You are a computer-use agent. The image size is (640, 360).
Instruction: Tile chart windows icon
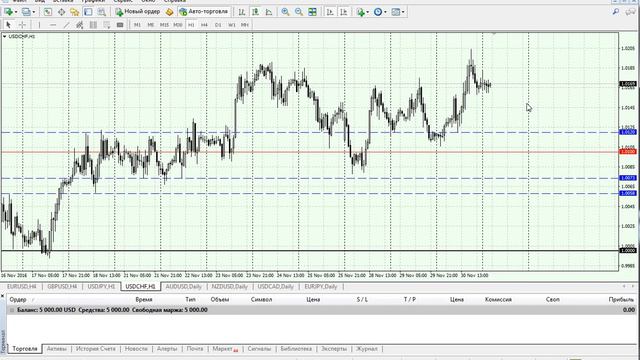pos(312,12)
